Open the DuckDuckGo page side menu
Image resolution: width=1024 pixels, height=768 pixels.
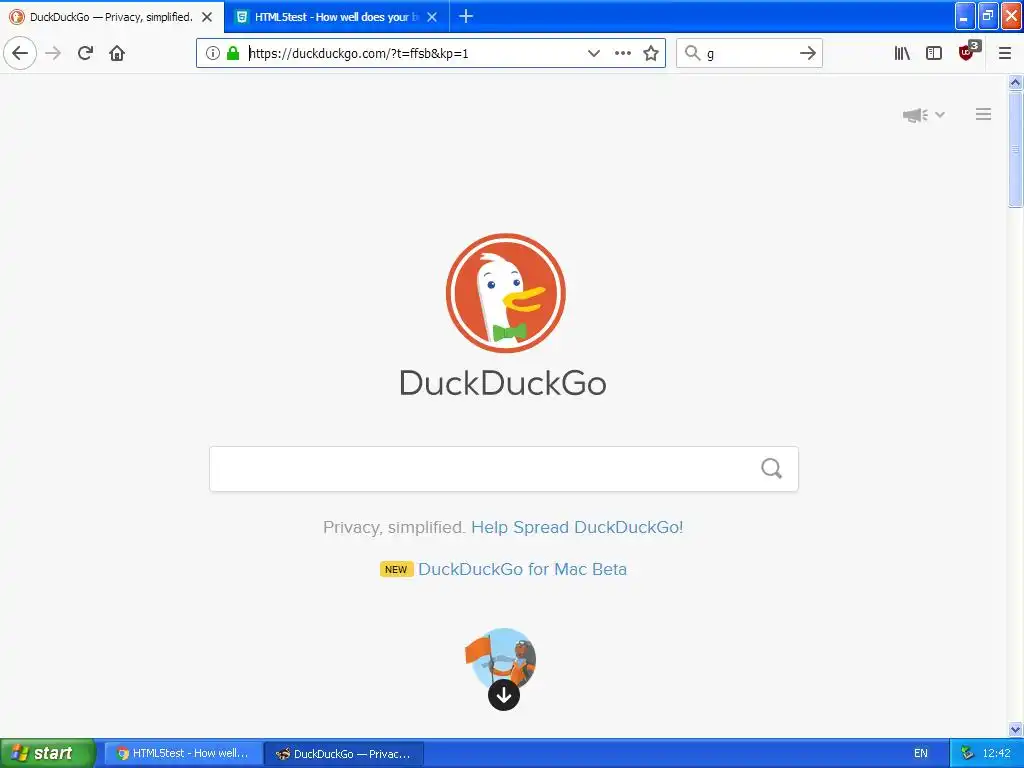(x=983, y=114)
